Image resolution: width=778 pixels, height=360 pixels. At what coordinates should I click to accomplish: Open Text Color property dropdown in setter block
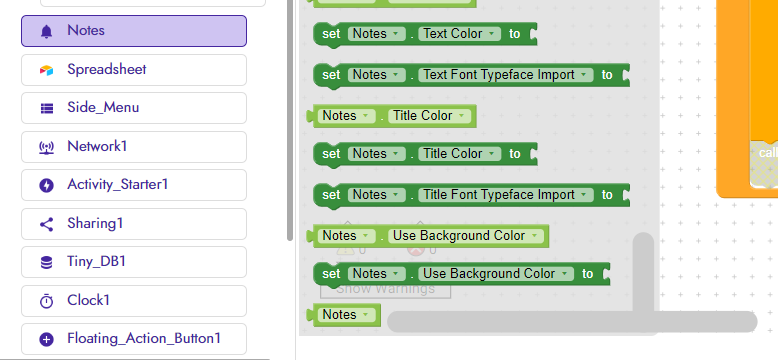tap(459, 34)
